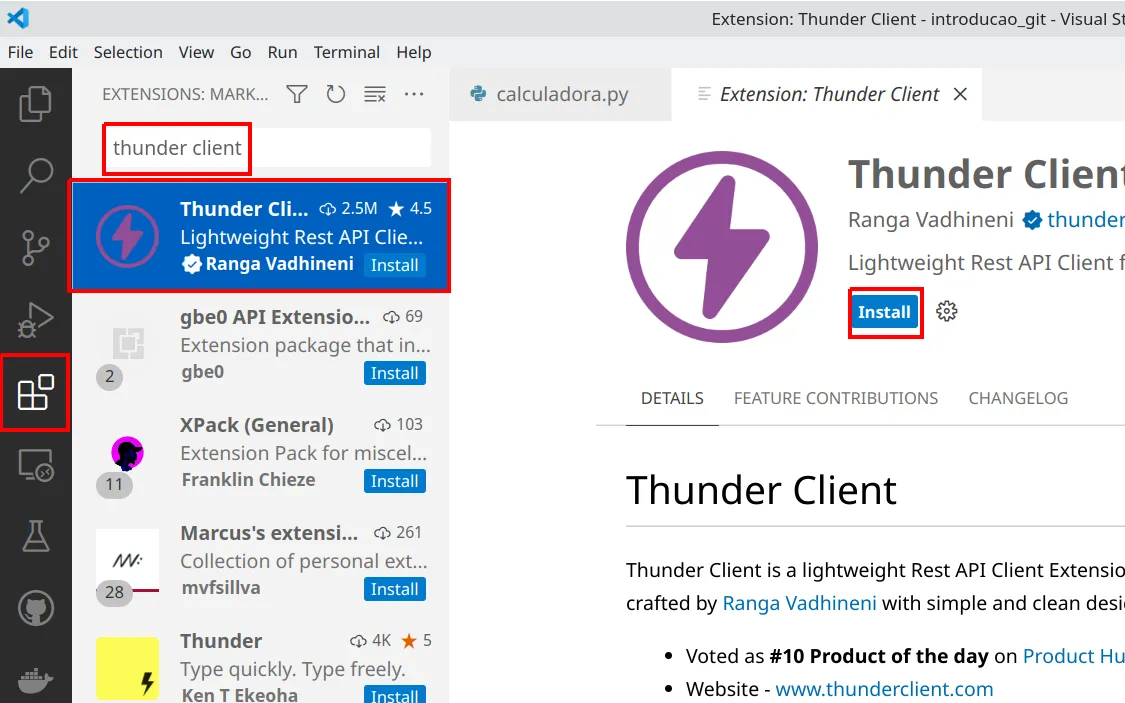Open the Help menu

point(414,52)
